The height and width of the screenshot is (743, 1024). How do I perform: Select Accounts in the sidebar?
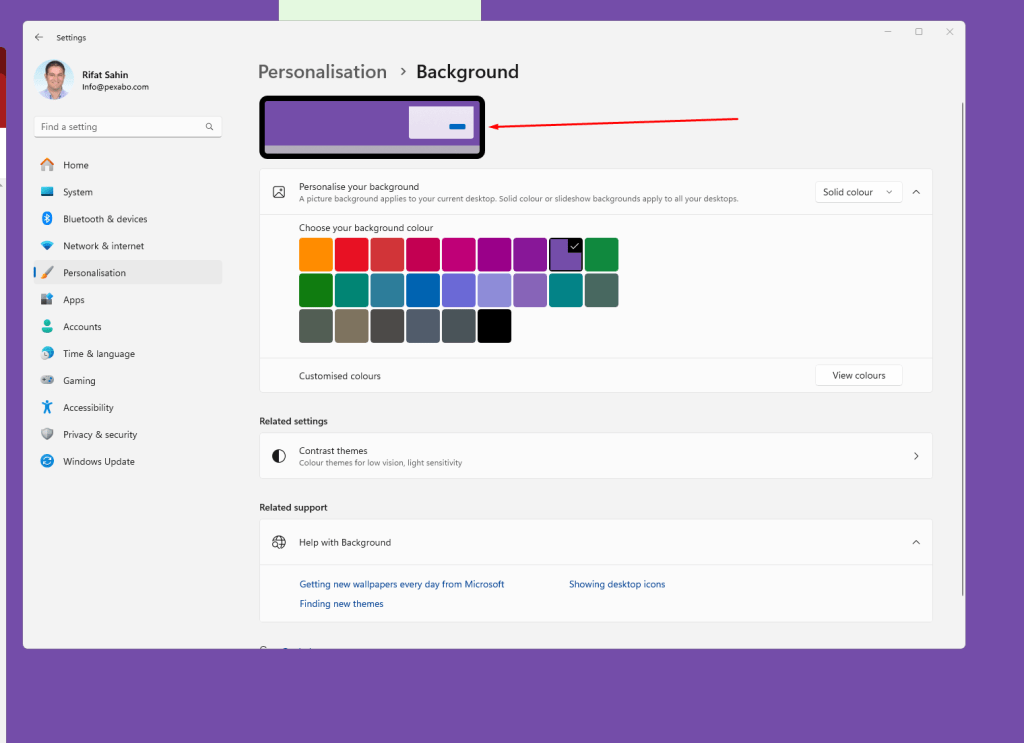coord(128,326)
